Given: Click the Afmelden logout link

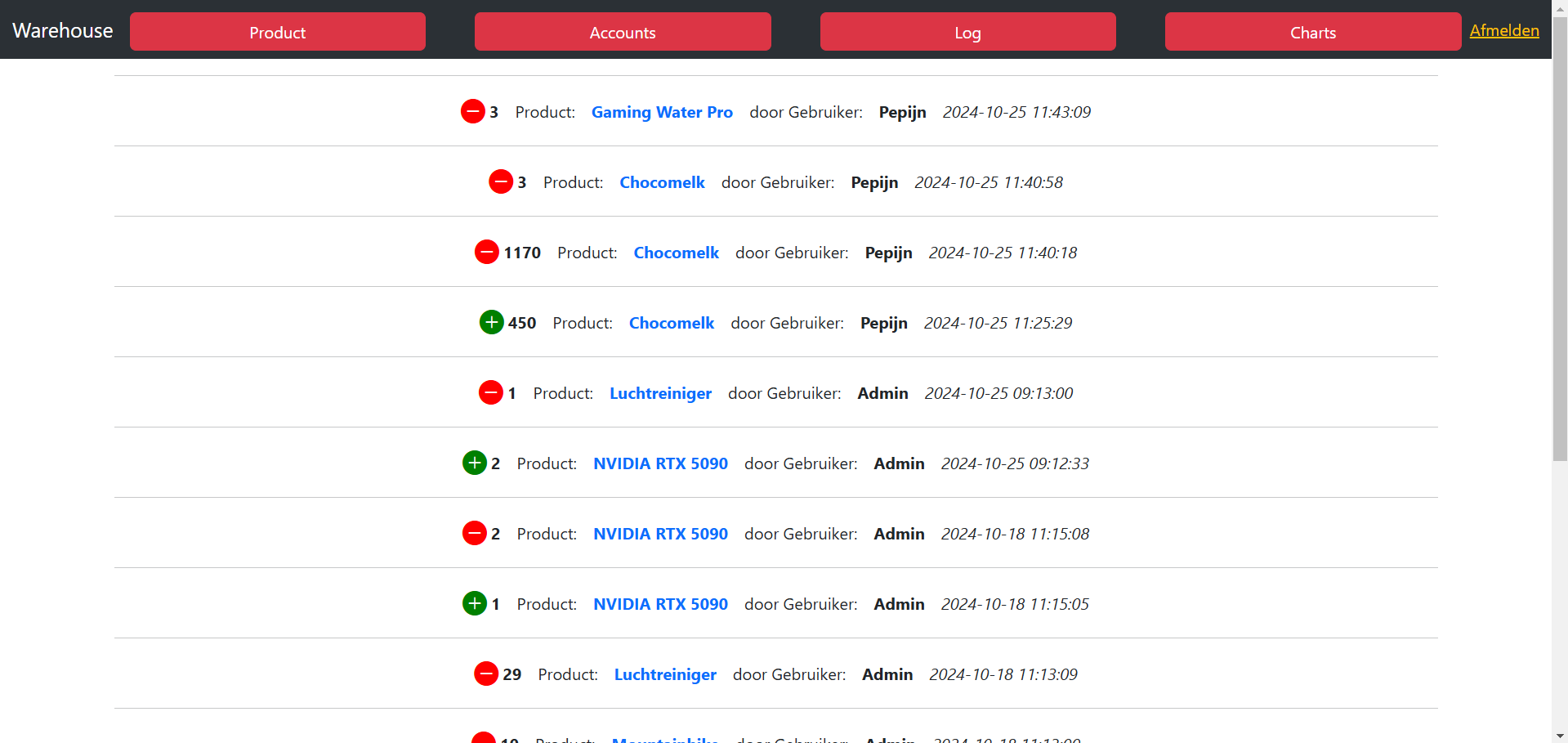Looking at the screenshot, I should pos(1503,30).
